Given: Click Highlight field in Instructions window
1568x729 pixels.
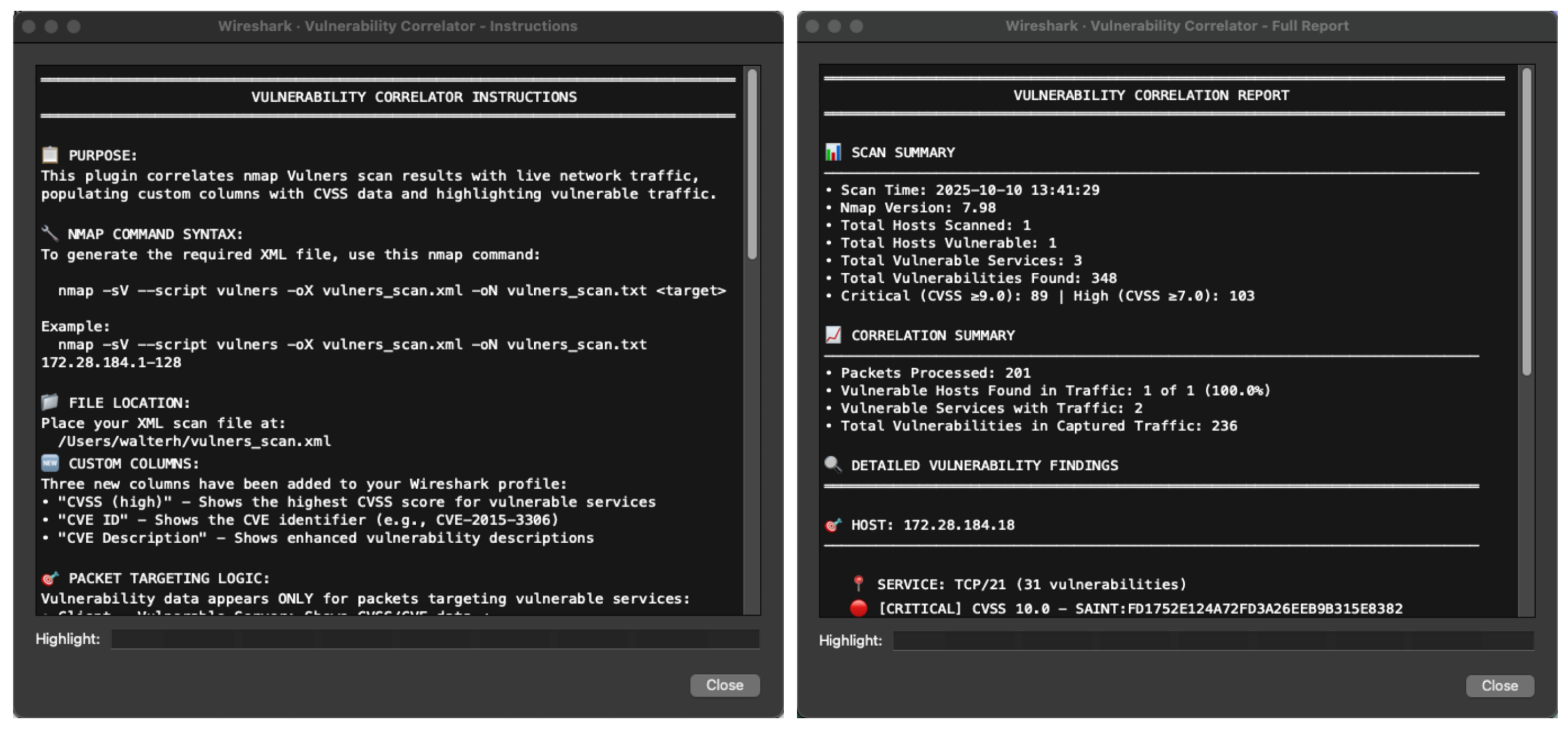Looking at the screenshot, I should pyautogui.click(x=435, y=639).
